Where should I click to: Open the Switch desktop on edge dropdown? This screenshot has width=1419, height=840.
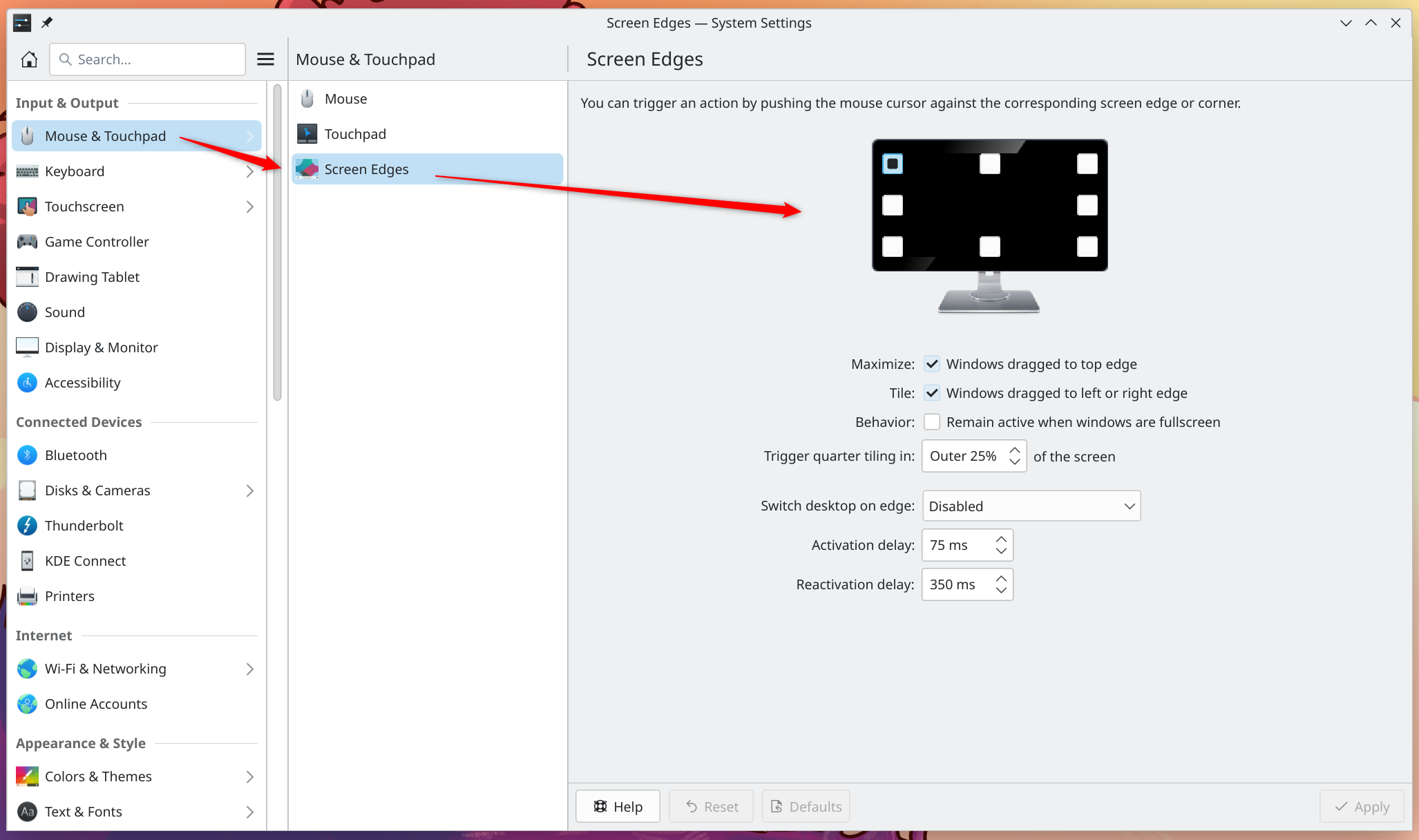point(1030,506)
